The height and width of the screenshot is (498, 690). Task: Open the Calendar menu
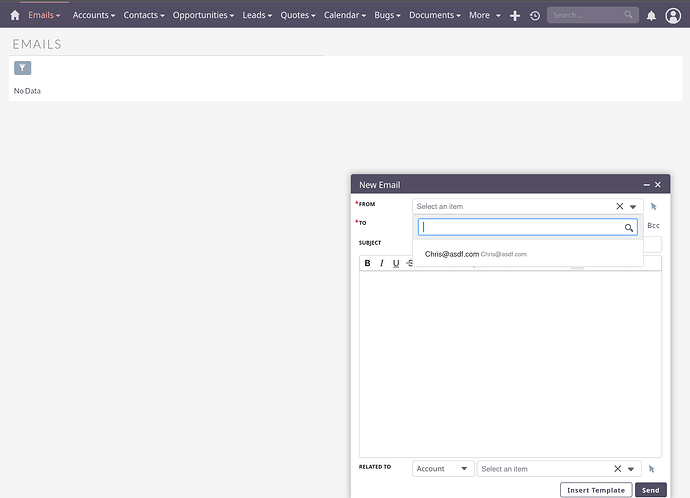point(345,15)
